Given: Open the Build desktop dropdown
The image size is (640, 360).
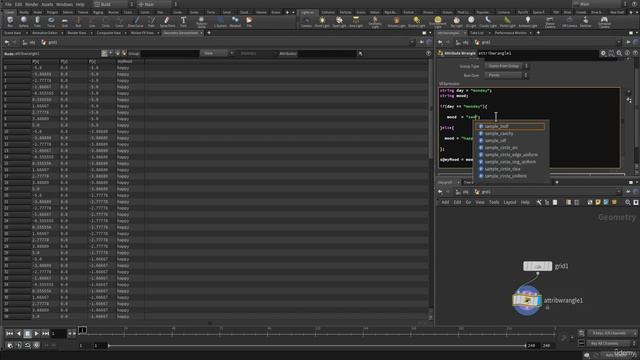Looking at the screenshot, I should coord(114,4).
